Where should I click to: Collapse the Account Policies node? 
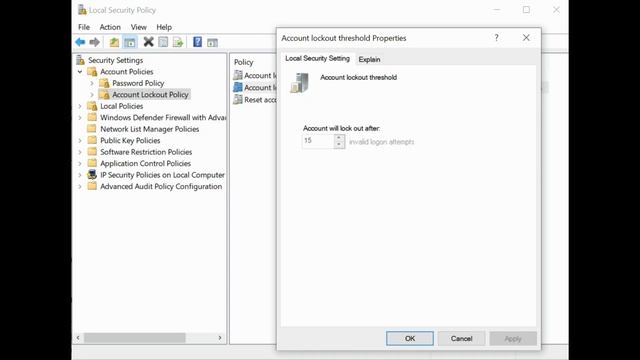[x=80, y=72]
